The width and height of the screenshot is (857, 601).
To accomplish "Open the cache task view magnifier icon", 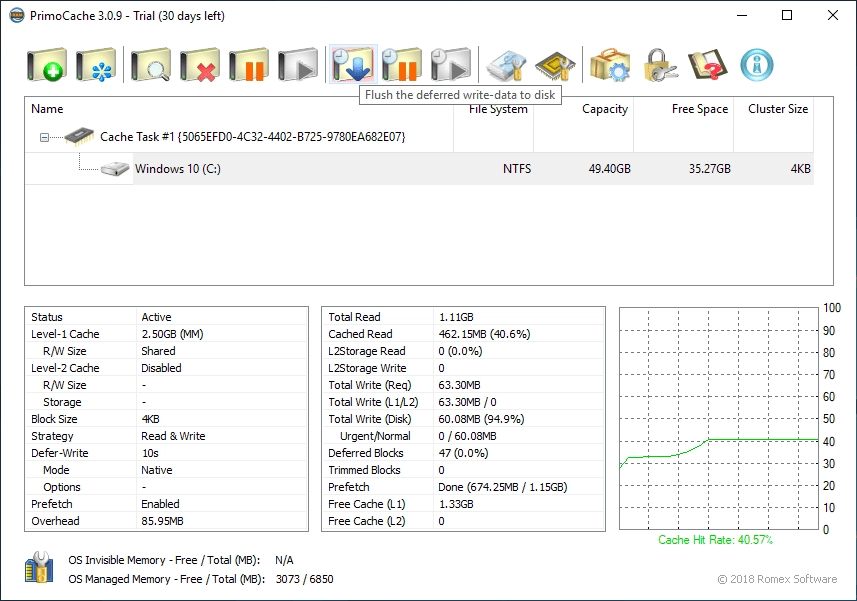I will pos(151,64).
